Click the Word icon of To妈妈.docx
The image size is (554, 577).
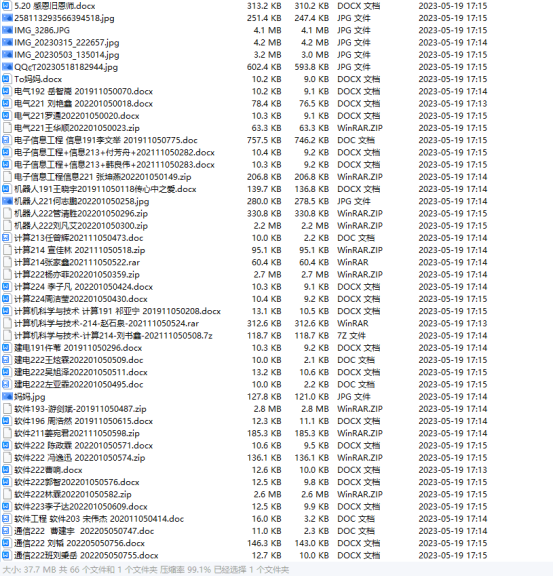pyautogui.click(x=6, y=79)
